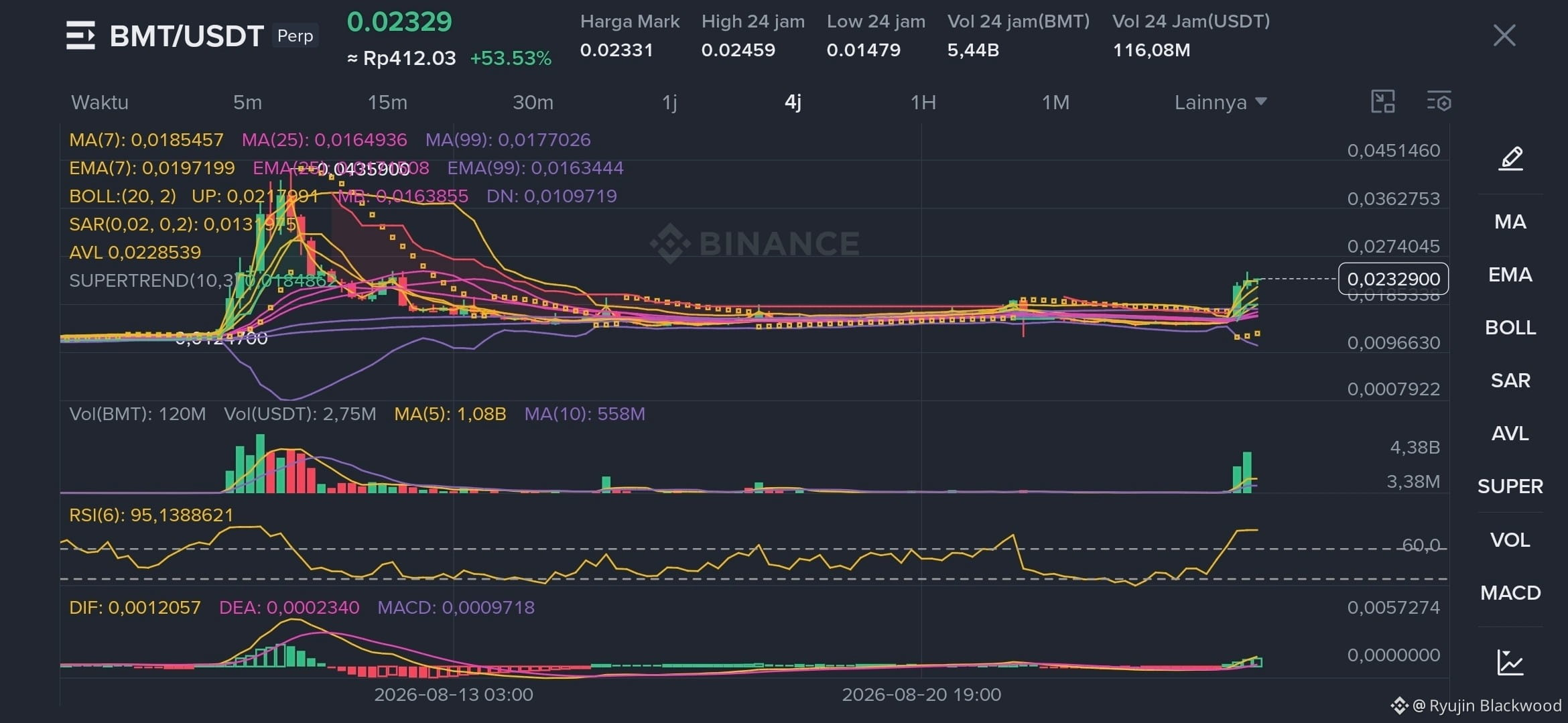Toggle the SAR indicator
The height and width of the screenshot is (723, 1568).
point(1510,381)
